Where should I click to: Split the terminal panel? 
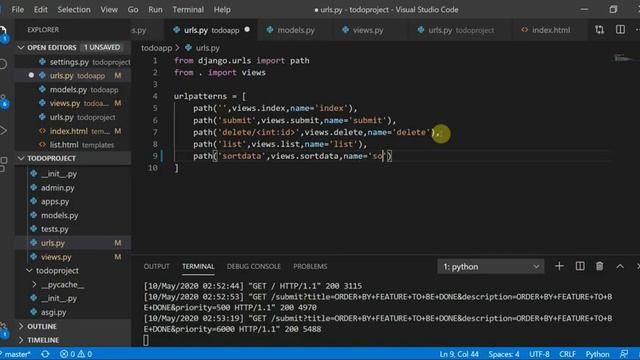(580, 266)
